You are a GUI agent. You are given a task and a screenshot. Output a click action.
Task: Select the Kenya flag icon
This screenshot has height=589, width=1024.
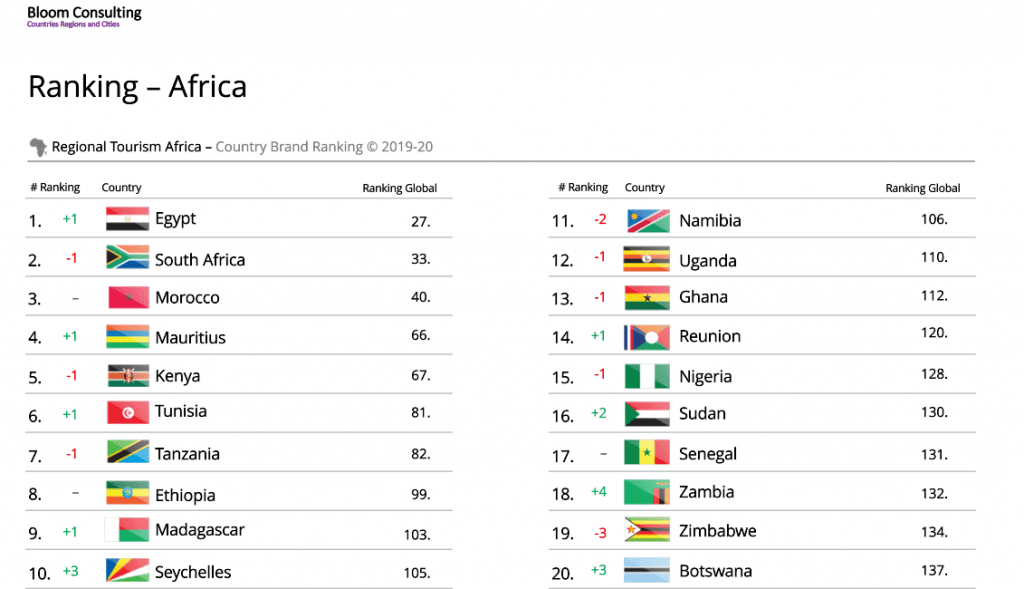(127, 376)
